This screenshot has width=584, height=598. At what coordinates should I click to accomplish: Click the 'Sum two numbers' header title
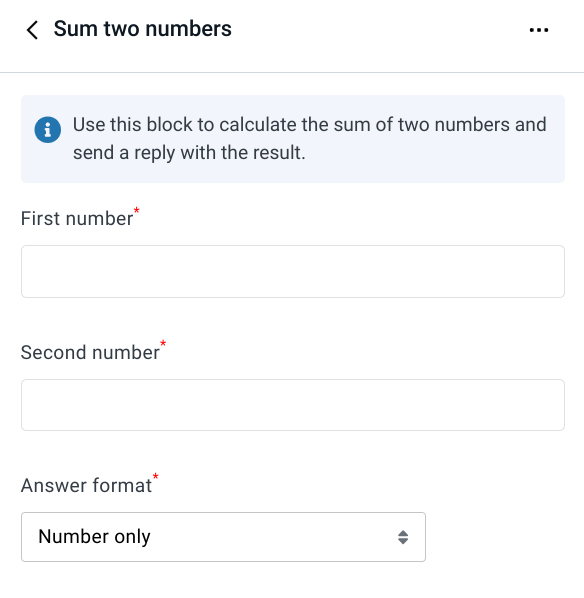142,29
